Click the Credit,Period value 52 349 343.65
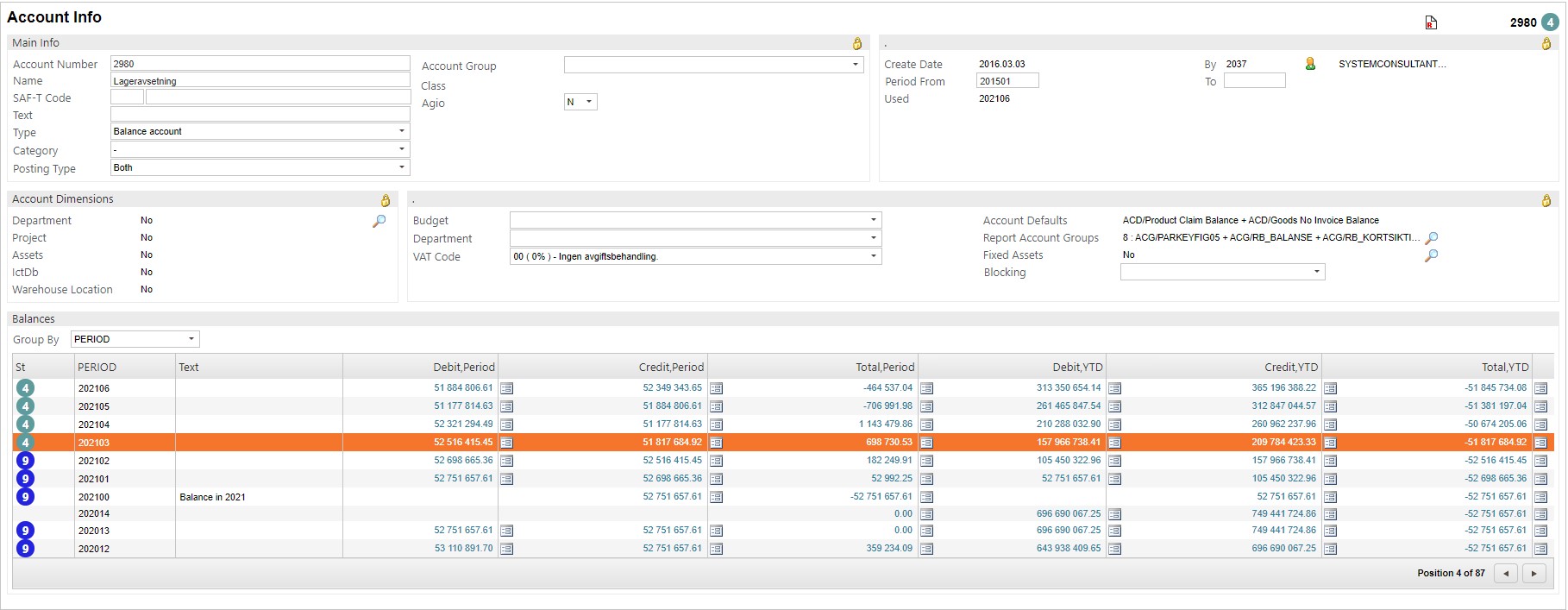 pos(672,388)
